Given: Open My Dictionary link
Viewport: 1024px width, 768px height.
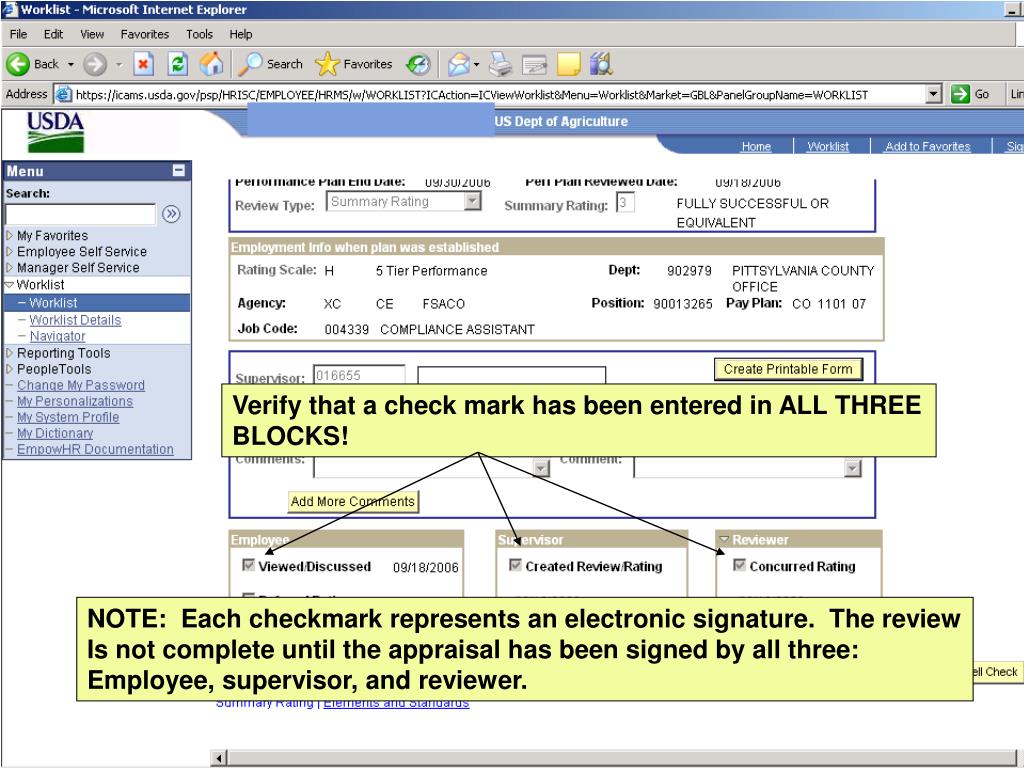Looking at the screenshot, I should coord(55,433).
